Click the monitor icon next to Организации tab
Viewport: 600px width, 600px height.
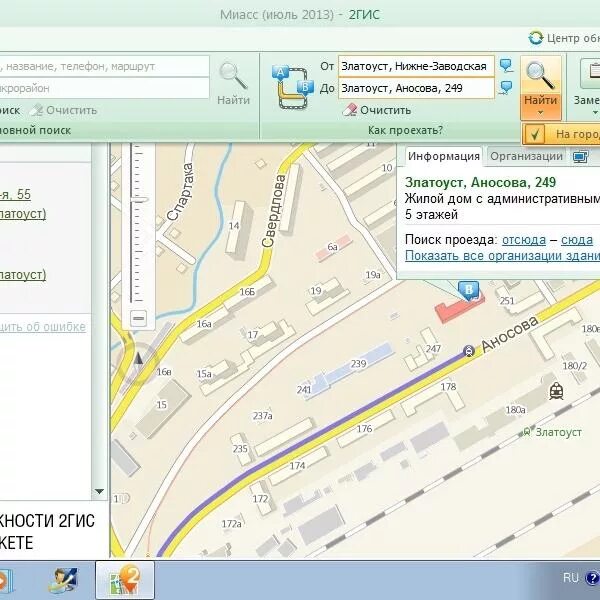click(x=580, y=157)
